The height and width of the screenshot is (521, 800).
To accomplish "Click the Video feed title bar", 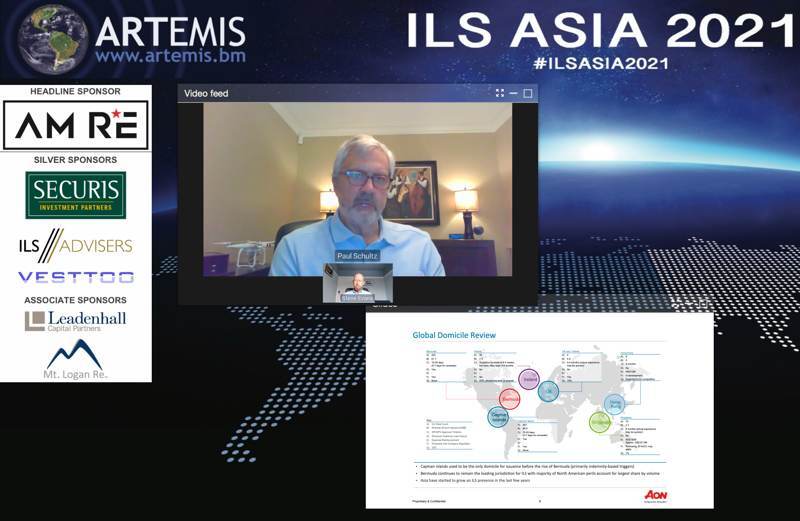I will (330, 93).
